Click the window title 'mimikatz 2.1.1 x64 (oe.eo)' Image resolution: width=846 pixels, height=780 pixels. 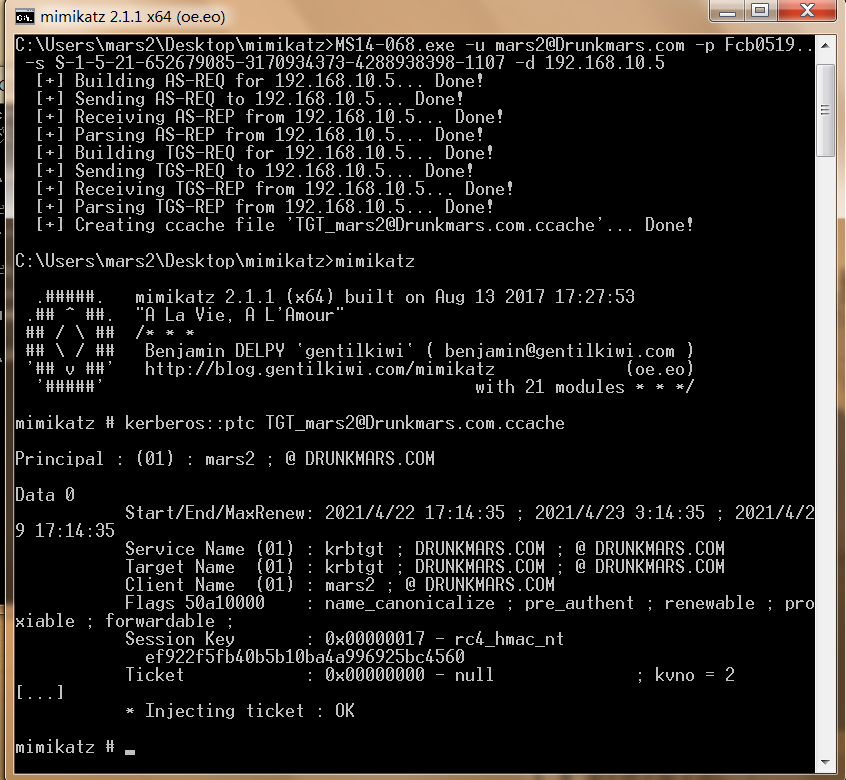(133, 17)
